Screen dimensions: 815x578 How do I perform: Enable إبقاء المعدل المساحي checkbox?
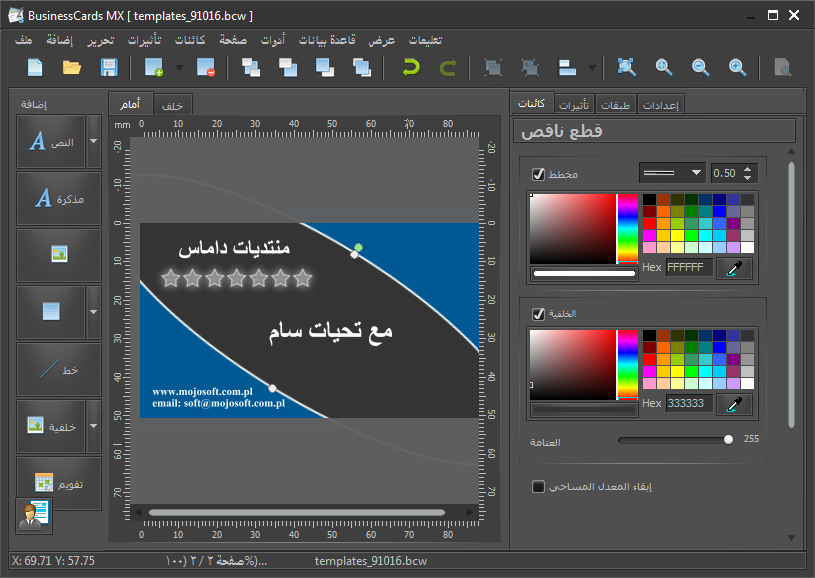[x=538, y=487]
